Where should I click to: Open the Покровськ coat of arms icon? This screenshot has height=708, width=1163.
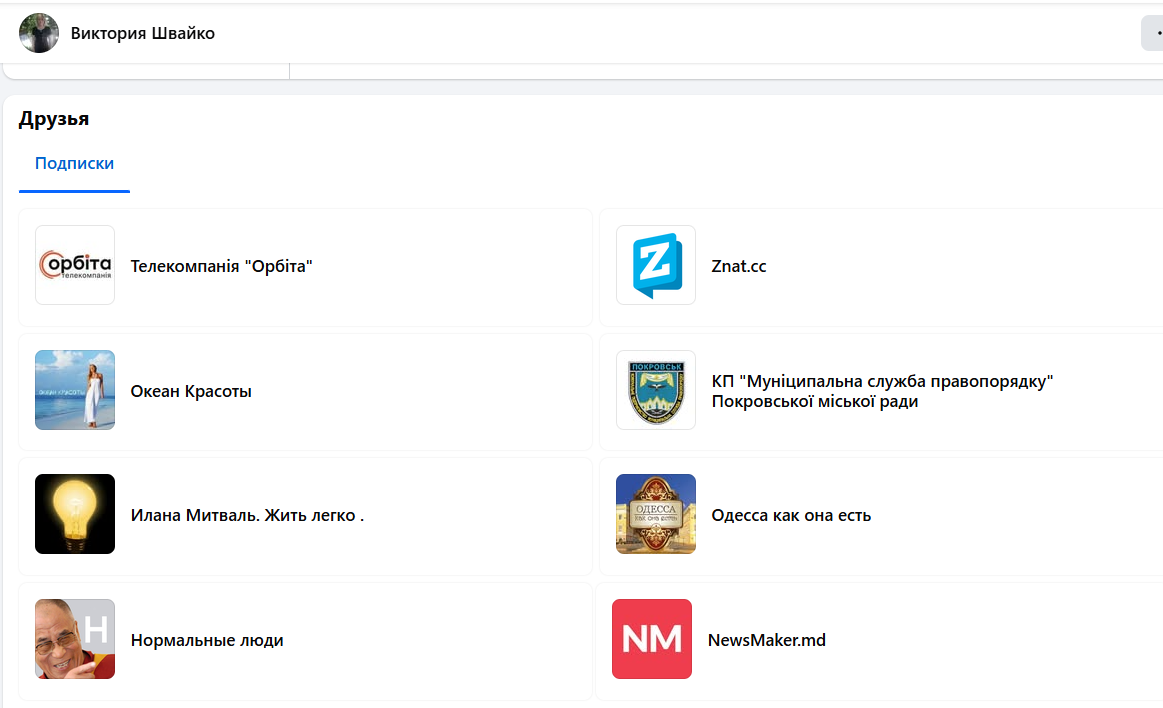coord(656,390)
